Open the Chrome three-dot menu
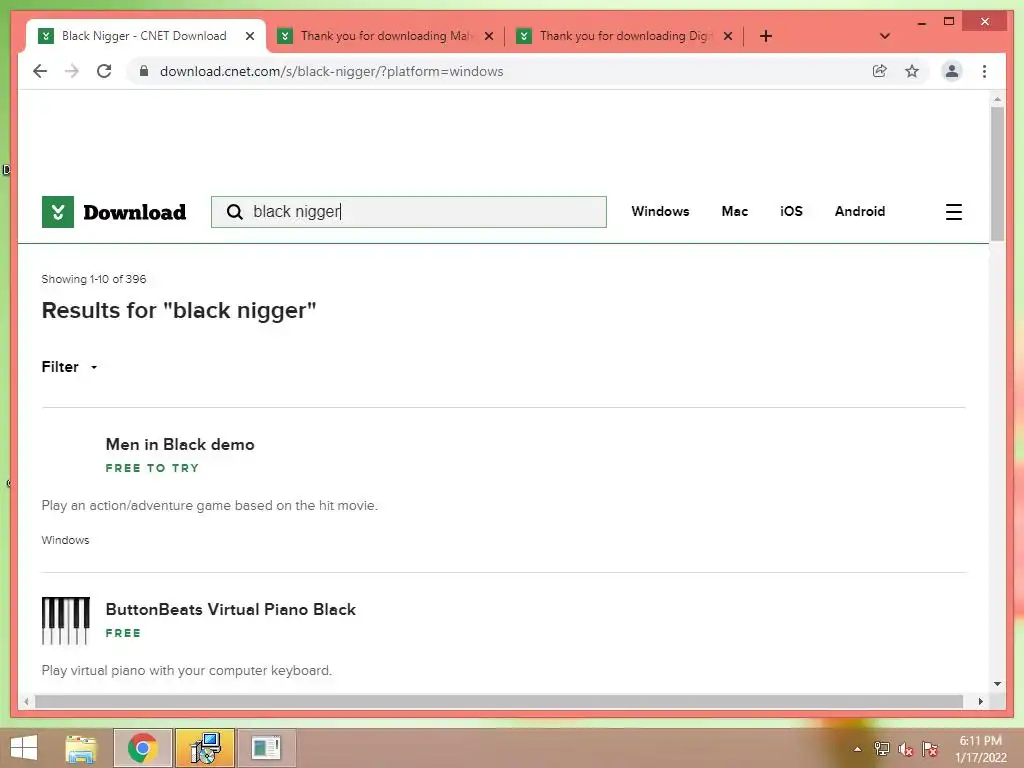 pyautogui.click(x=984, y=71)
